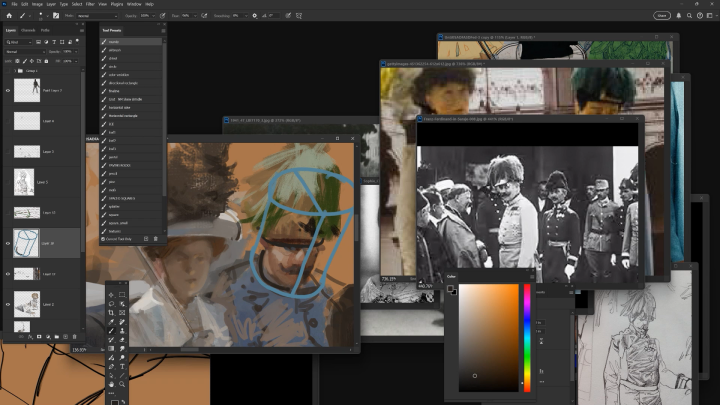Hide the selected blue cylinder sketch layer
This screenshot has height=405, width=720.
(8, 243)
